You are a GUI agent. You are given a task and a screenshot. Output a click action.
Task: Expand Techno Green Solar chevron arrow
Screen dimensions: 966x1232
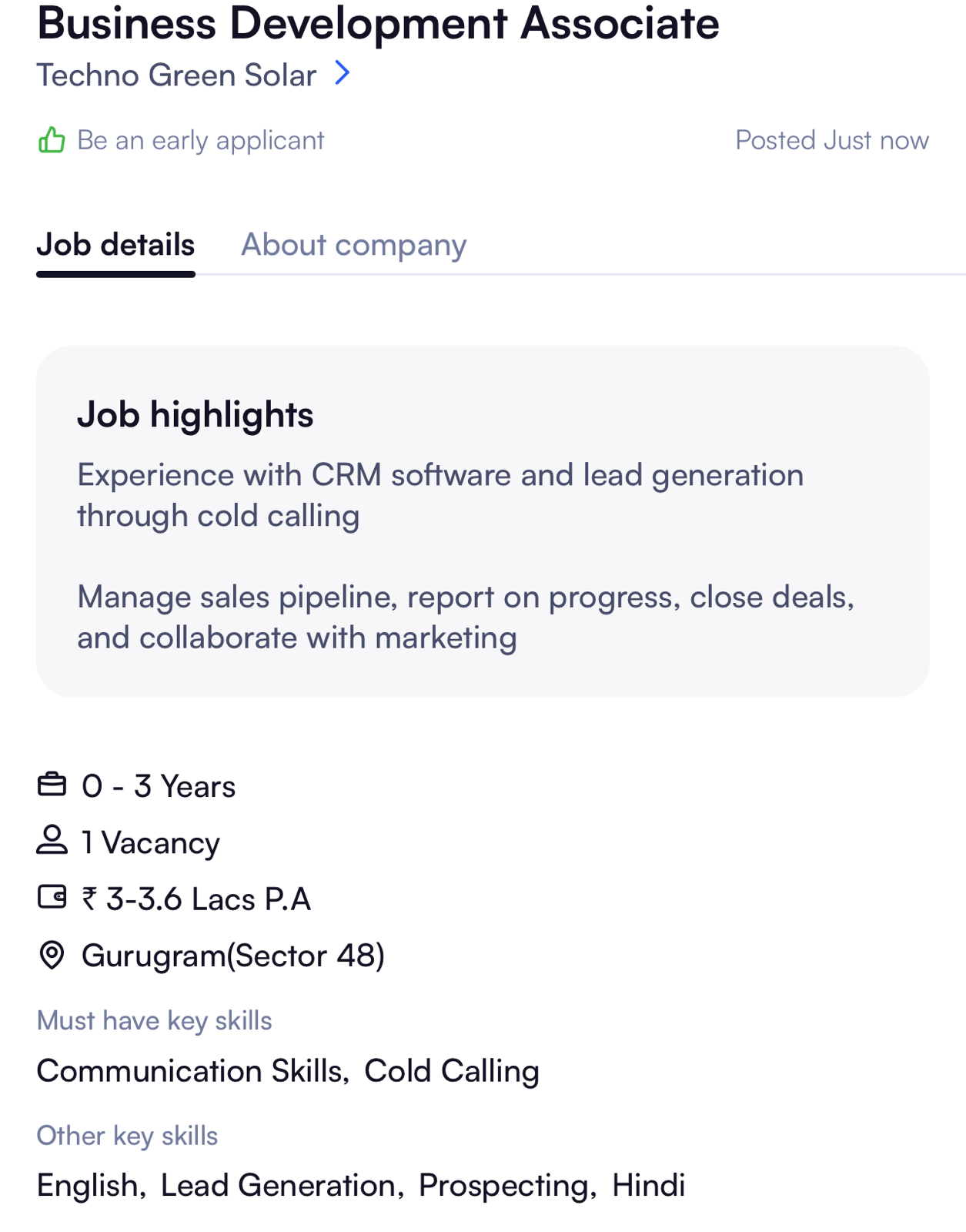point(343,74)
